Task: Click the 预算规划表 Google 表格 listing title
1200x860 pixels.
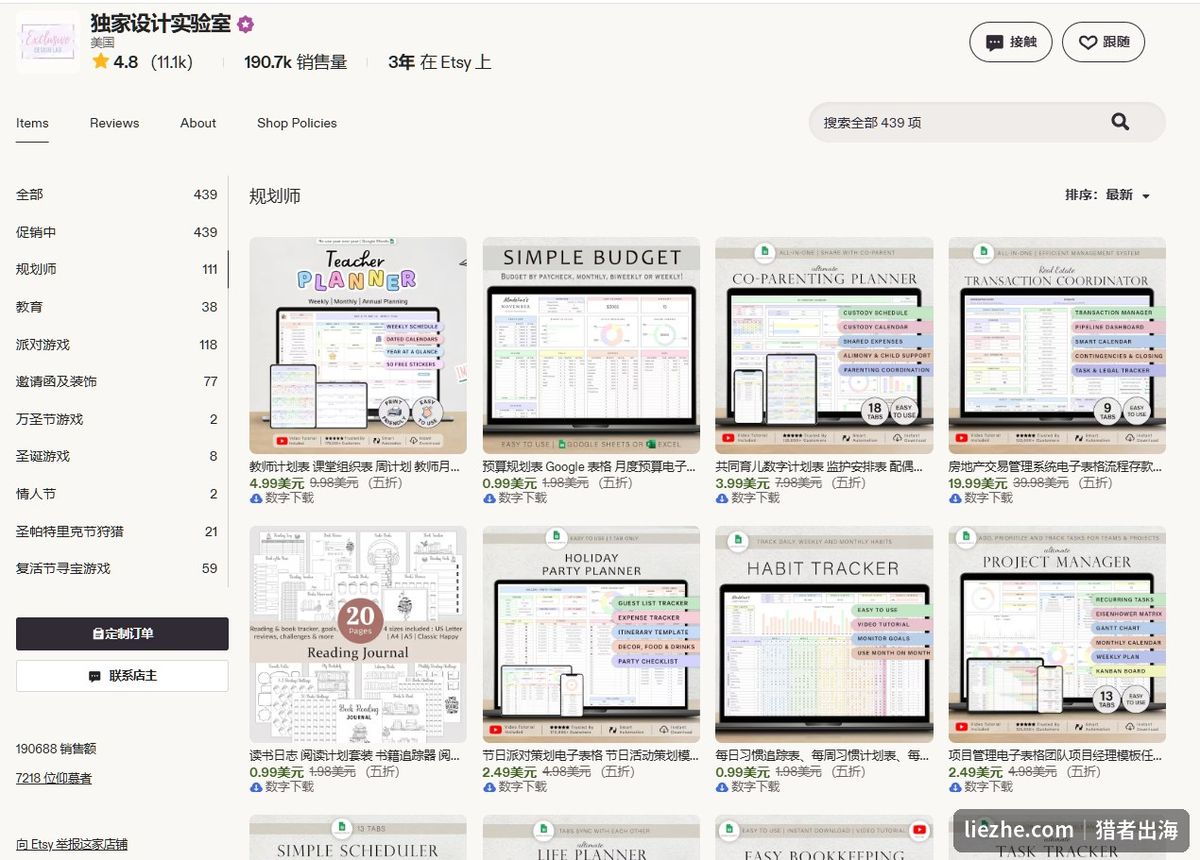Action: 589,467
